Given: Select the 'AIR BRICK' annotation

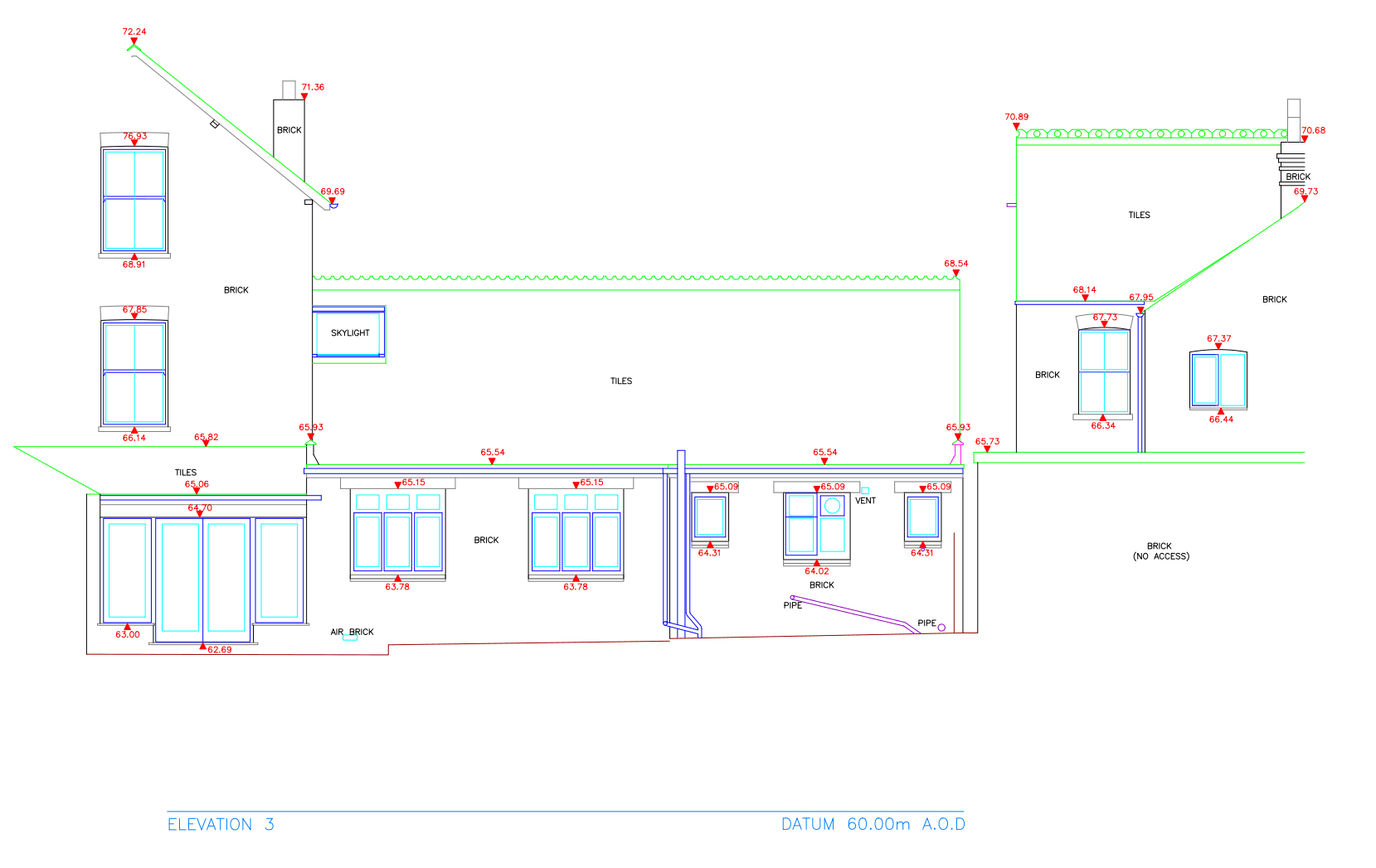Looking at the screenshot, I should tap(352, 632).
